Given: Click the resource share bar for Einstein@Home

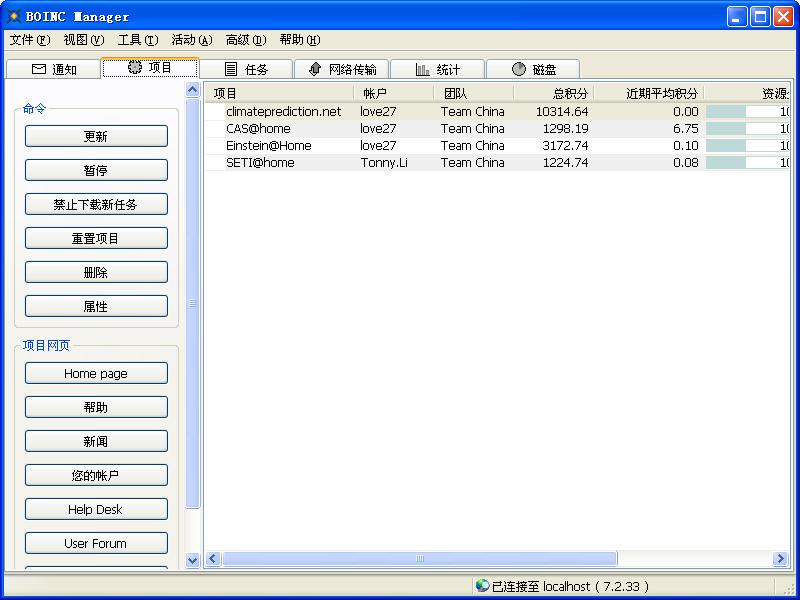Looking at the screenshot, I should click(x=747, y=145).
